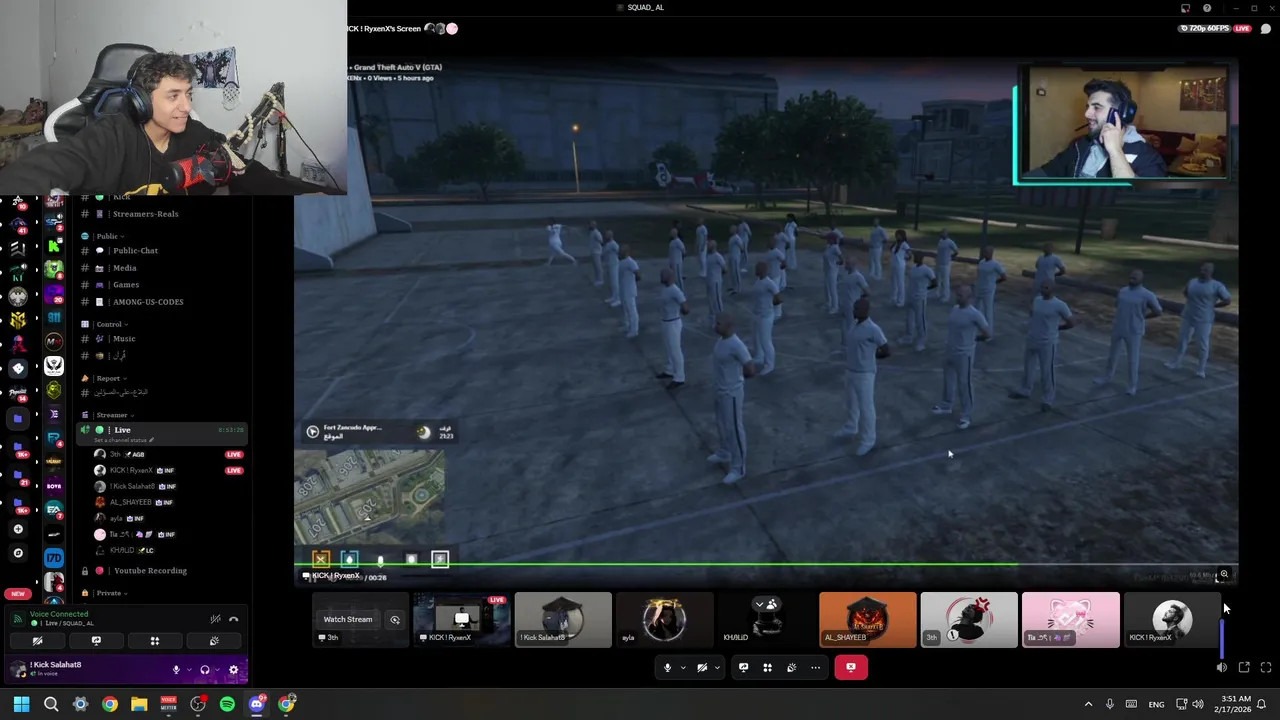The image size is (1280, 720).
Task: Select ayla participant tile
Action: click(x=664, y=620)
